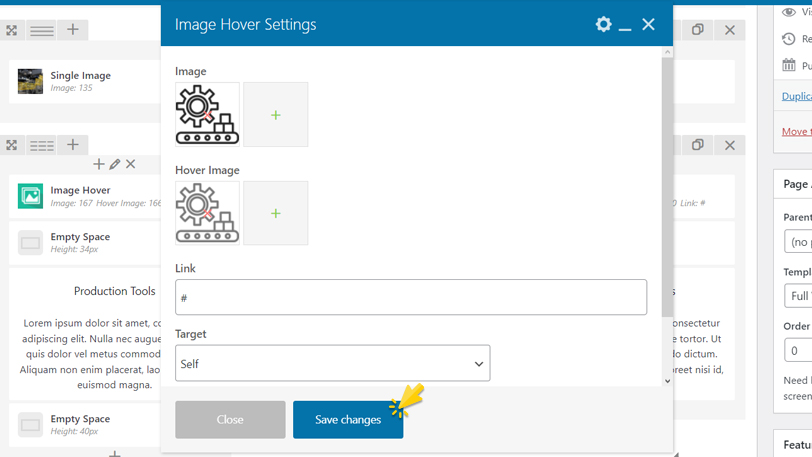Click the plus icon beside the edit pencil
812x457 pixels.
click(98, 164)
